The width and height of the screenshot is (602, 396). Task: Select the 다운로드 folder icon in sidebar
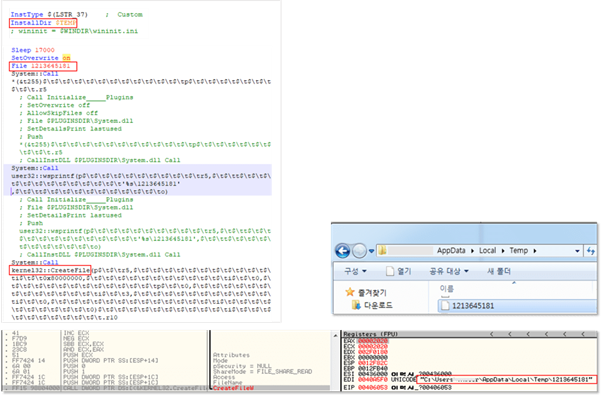(x=356, y=305)
